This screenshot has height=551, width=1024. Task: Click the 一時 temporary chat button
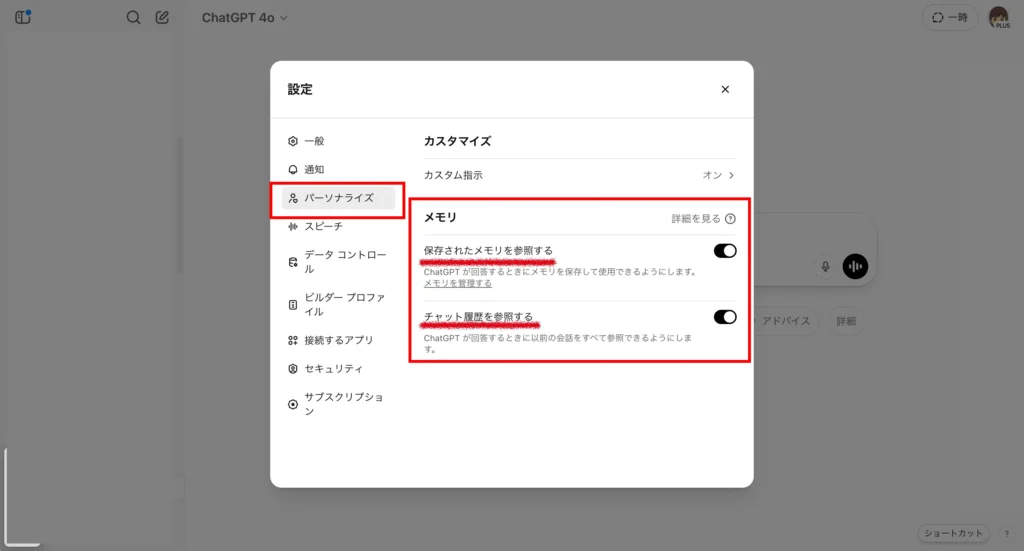click(x=950, y=18)
